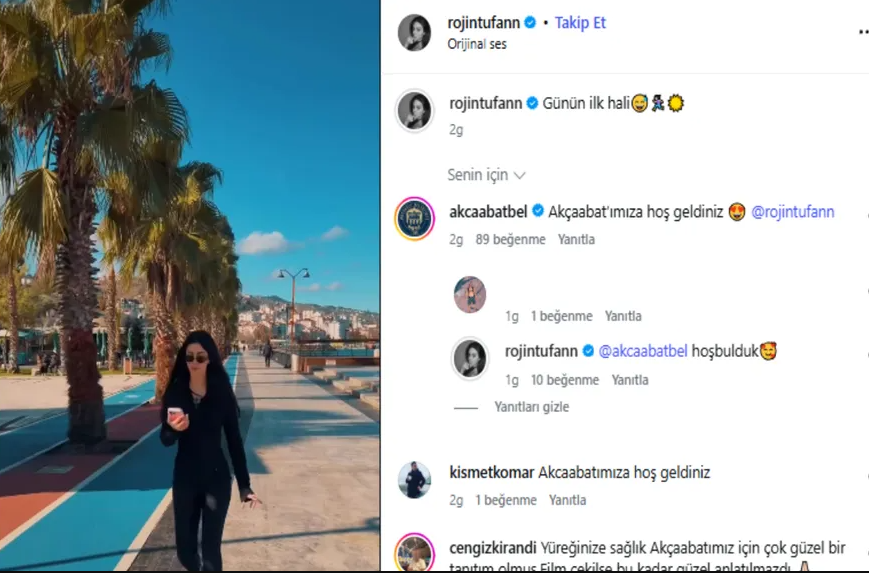869x573 pixels.
Task: Expand the Senin için comment sorting dropdown
Action: 486,175
